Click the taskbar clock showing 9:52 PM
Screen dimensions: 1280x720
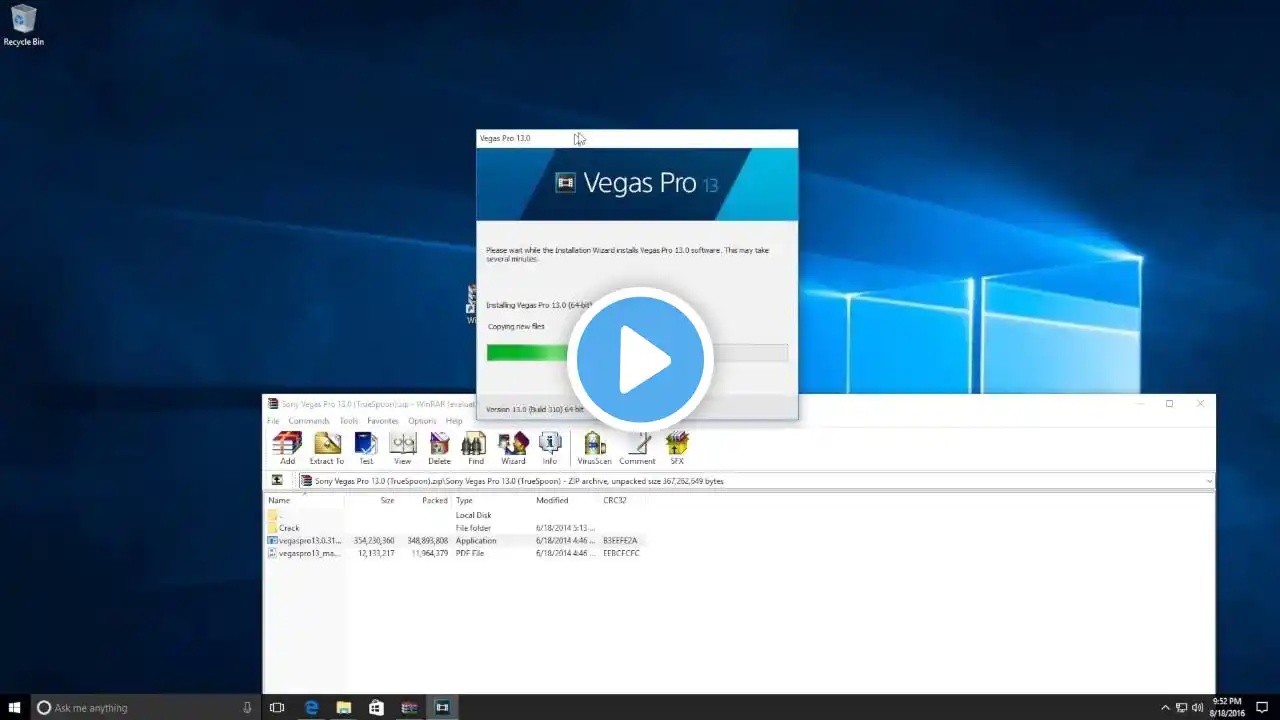(1227, 707)
